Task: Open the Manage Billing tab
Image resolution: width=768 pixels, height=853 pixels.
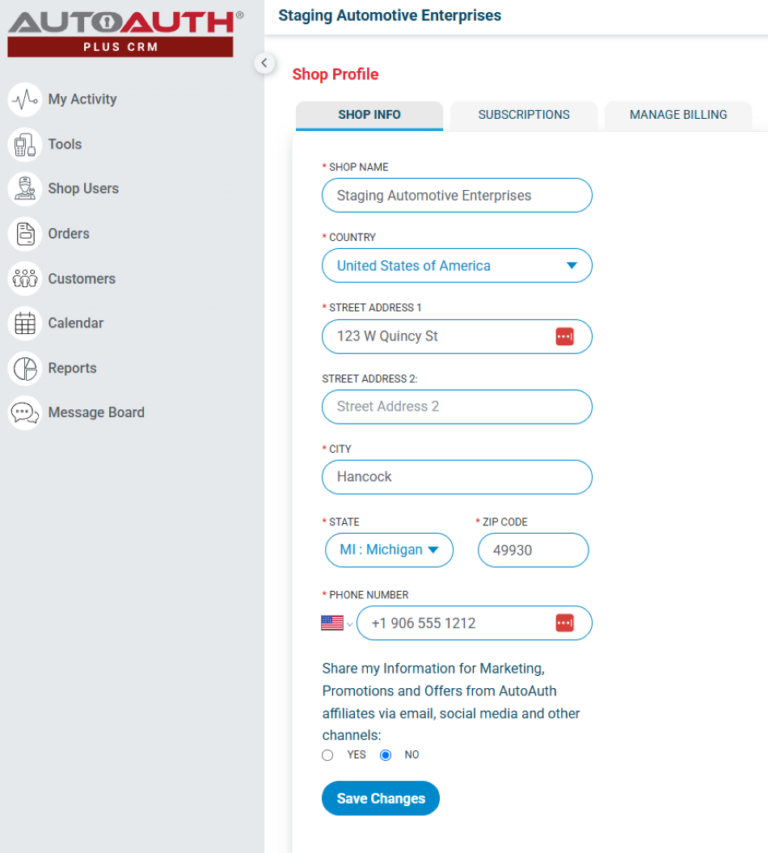Action: (678, 115)
